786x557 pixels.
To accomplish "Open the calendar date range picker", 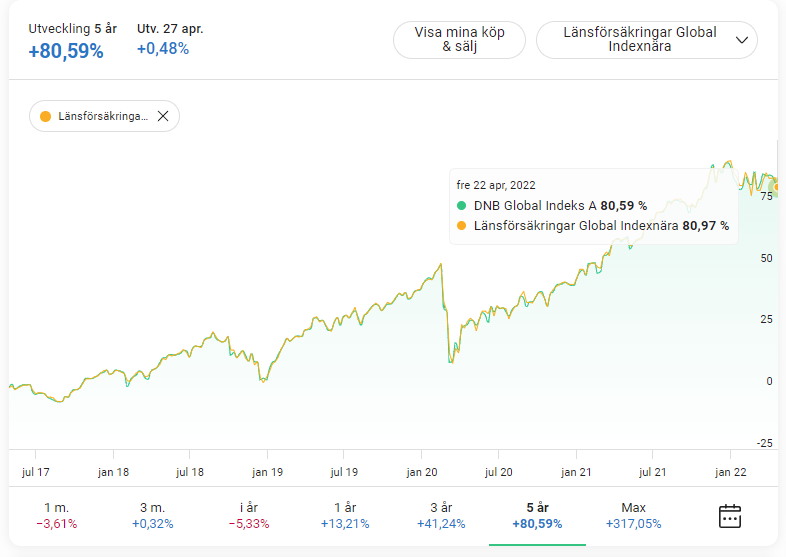I will coord(730,516).
